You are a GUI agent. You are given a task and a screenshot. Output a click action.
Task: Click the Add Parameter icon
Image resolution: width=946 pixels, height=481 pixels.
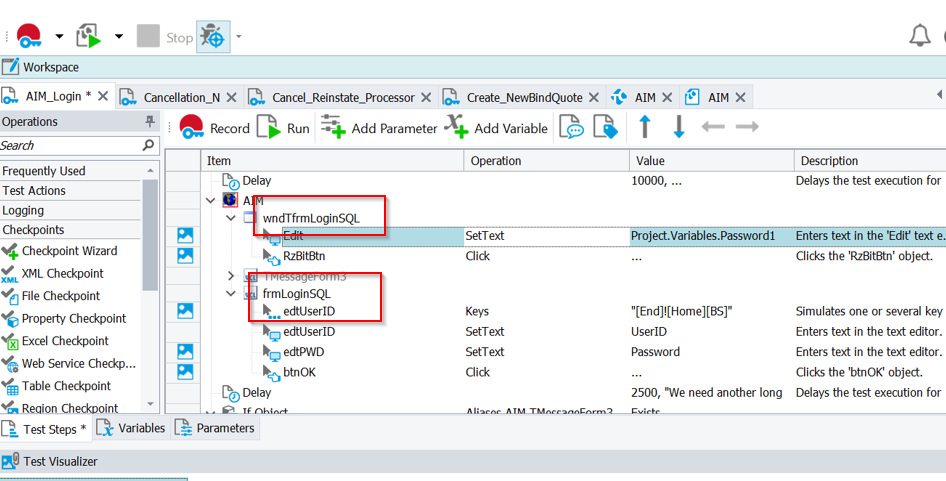coord(333,128)
